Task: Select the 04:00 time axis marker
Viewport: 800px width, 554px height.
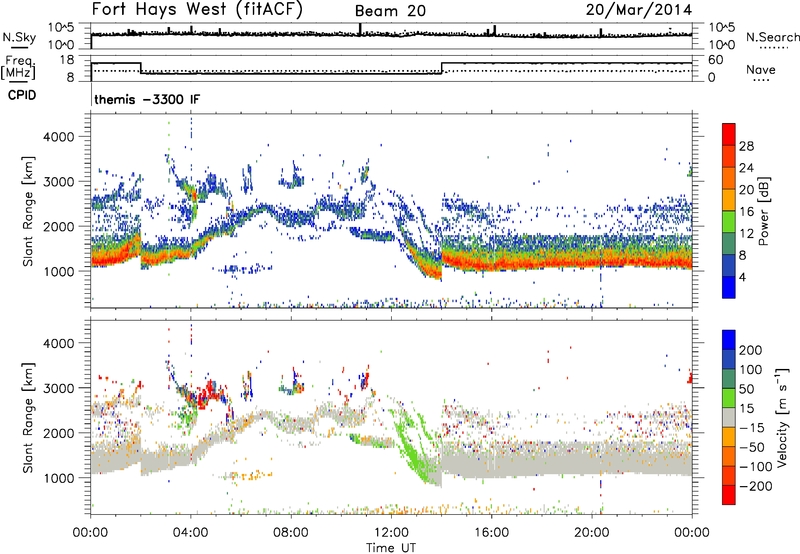Action: [x=191, y=533]
